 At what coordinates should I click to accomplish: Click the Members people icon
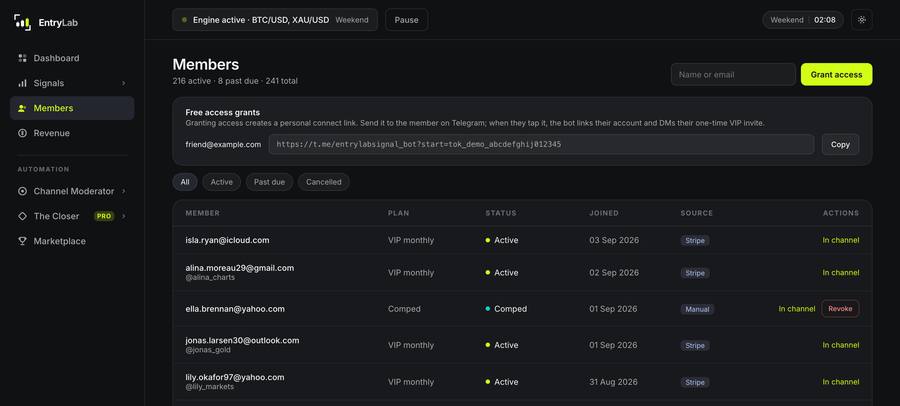click(x=22, y=108)
